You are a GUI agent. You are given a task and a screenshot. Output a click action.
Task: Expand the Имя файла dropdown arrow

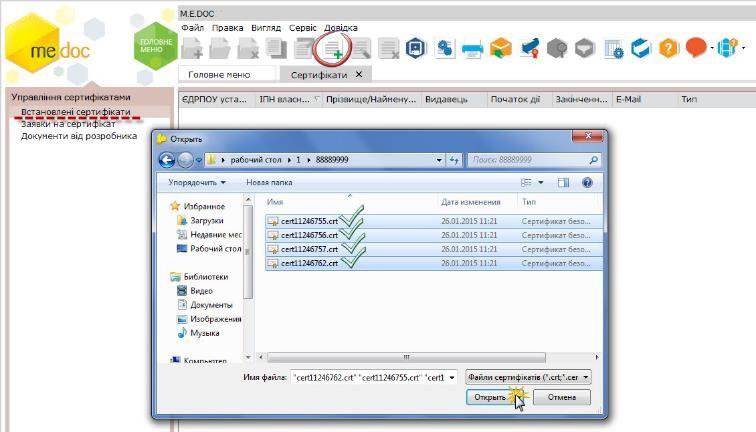point(452,378)
